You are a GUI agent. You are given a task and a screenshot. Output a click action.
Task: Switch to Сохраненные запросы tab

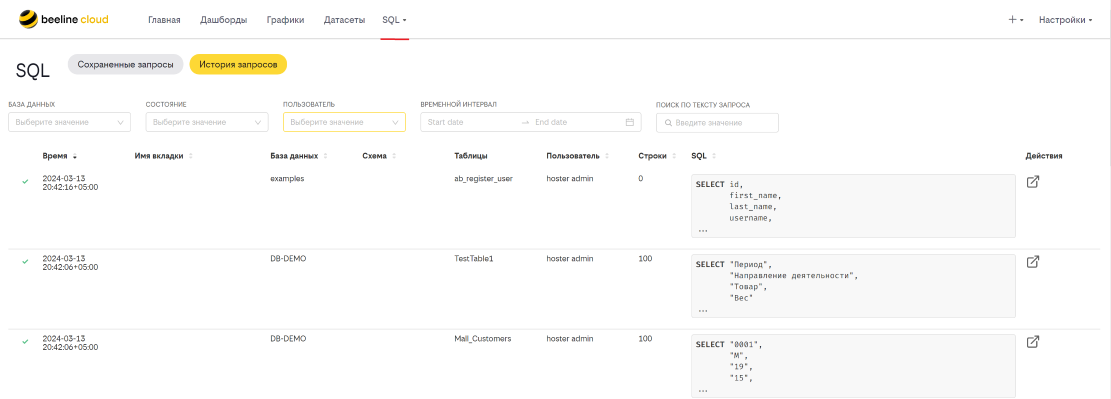pos(125,64)
